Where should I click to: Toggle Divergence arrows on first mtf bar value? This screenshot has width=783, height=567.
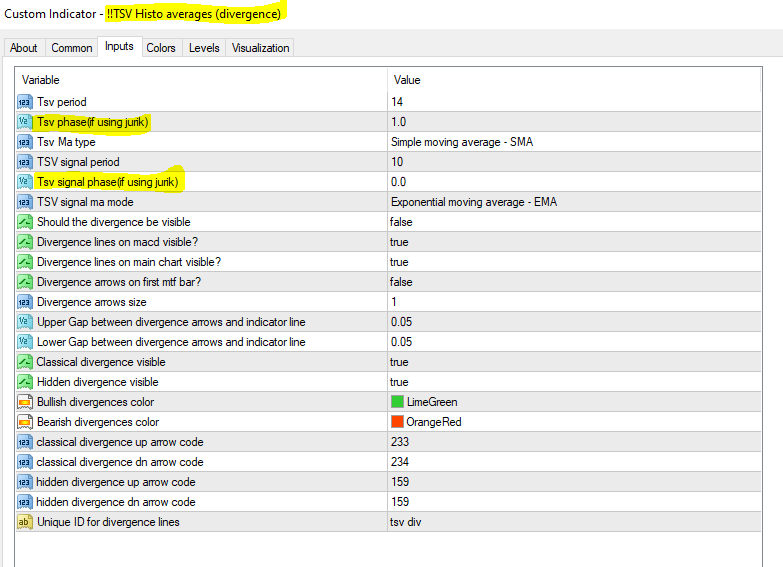401,282
